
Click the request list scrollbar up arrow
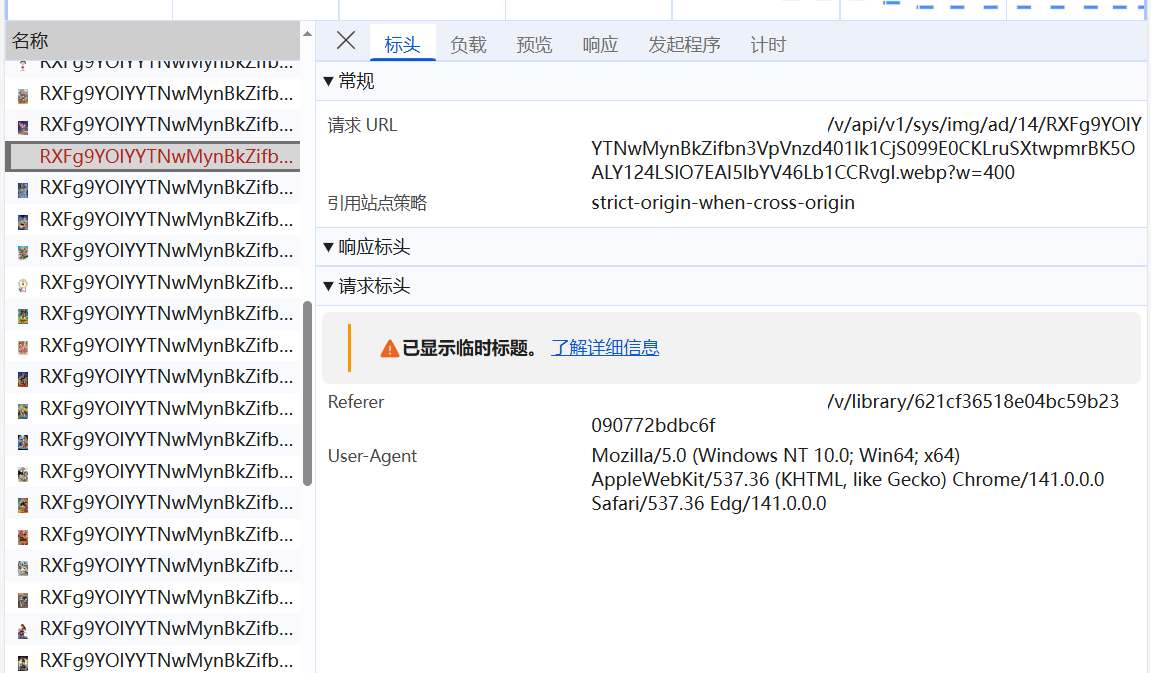coord(308,34)
